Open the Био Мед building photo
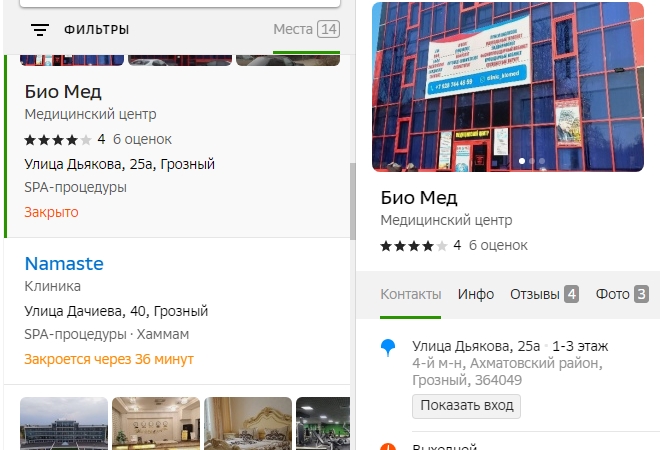Screen dimensions: 660x450 (508, 87)
